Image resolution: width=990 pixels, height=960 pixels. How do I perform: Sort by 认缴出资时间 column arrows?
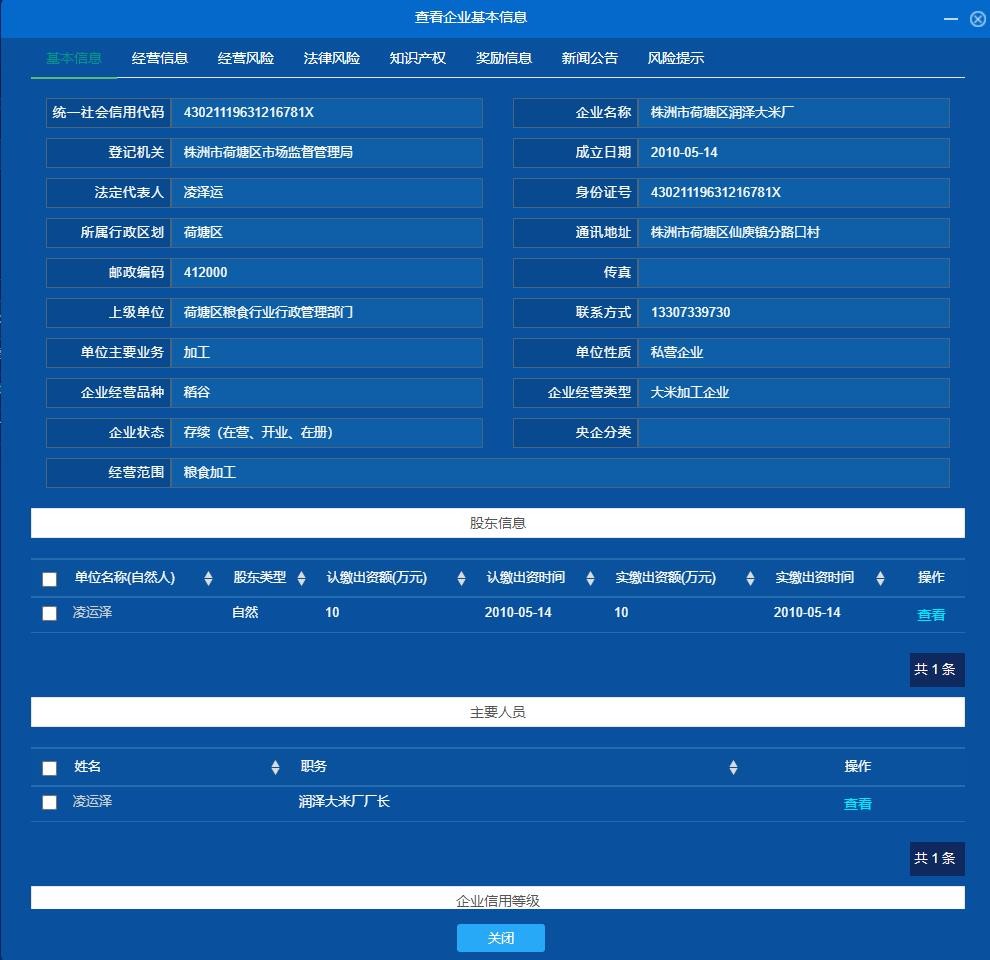click(590, 578)
